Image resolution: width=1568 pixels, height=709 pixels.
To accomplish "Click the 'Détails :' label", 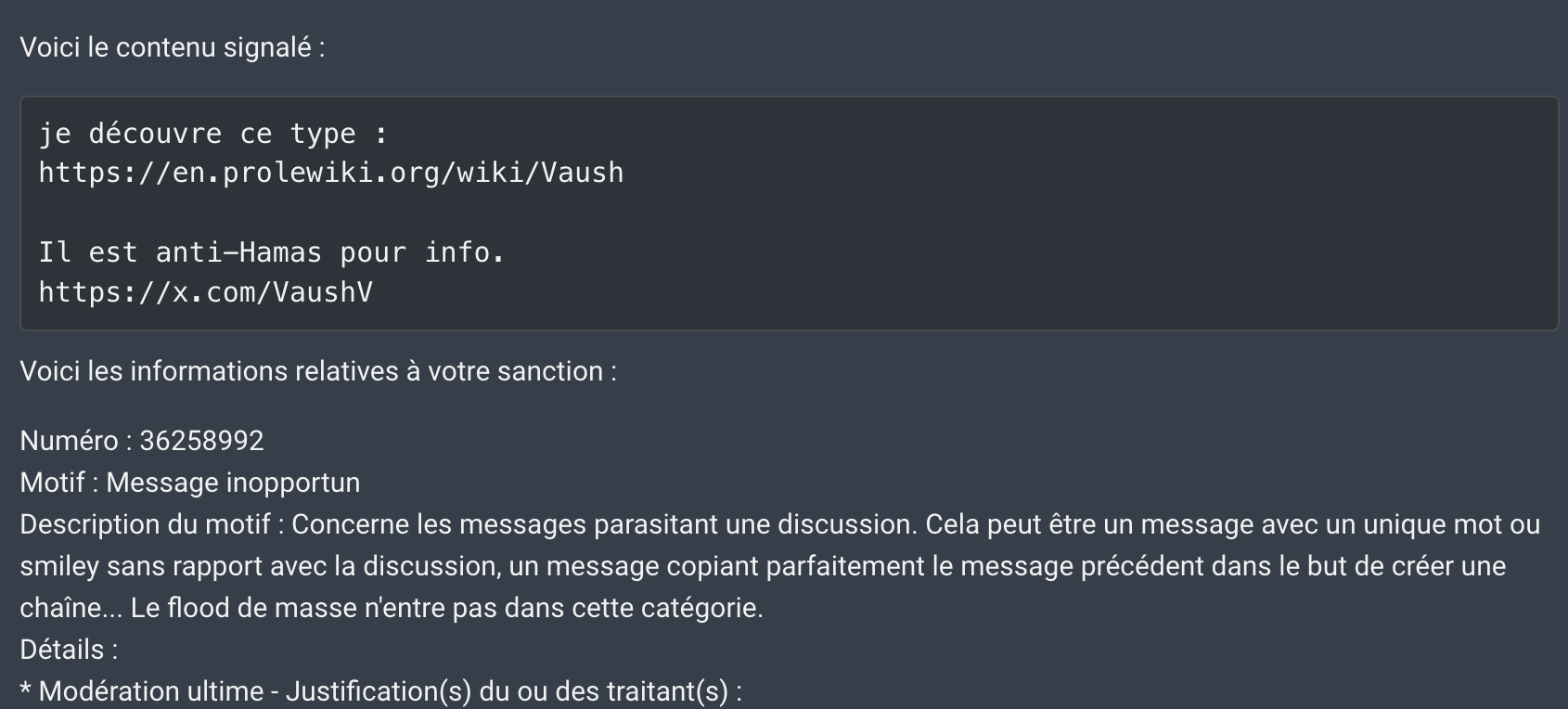I will [69, 650].
